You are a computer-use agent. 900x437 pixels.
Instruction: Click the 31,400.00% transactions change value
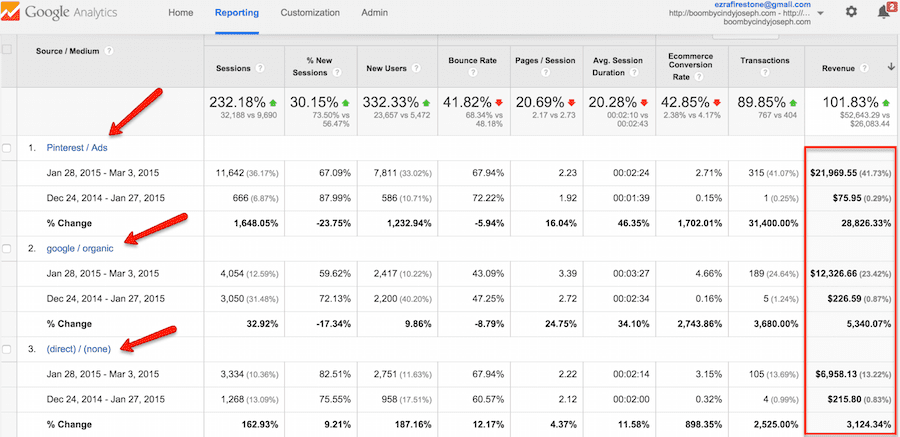pyautogui.click(x=772, y=223)
